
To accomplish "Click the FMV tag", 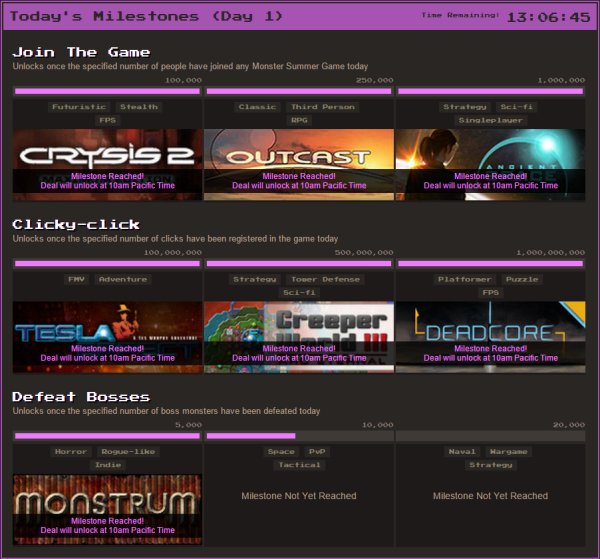I will 77,279.
